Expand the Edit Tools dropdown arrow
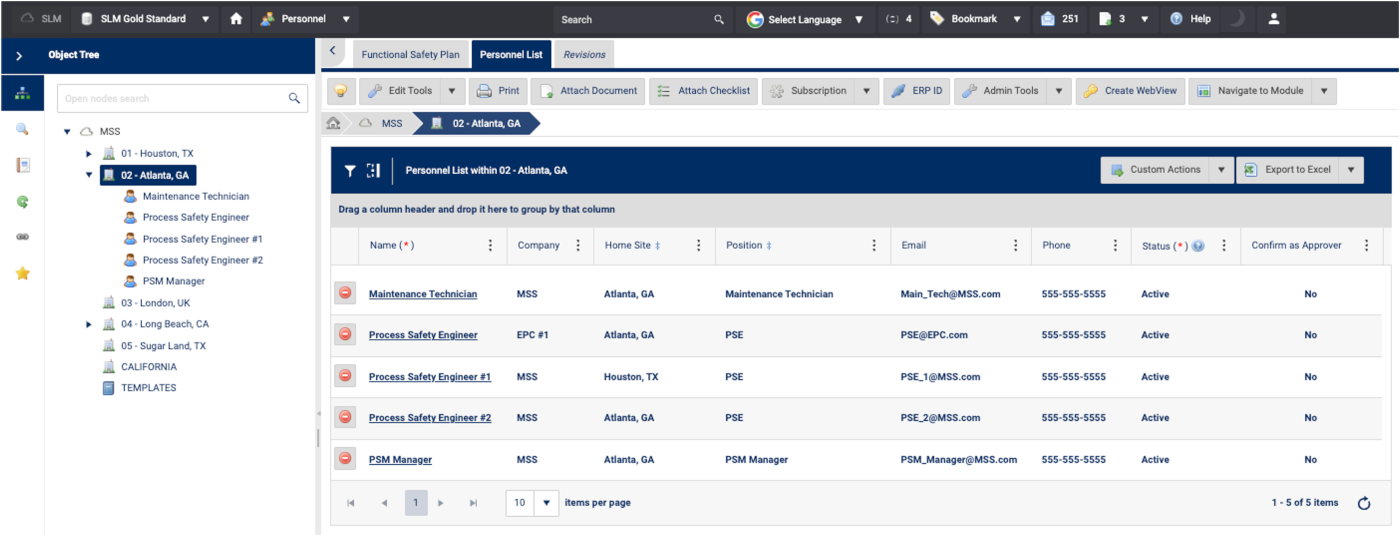Image resolution: width=1400 pixels, height=536 pixels. [451, 91]
